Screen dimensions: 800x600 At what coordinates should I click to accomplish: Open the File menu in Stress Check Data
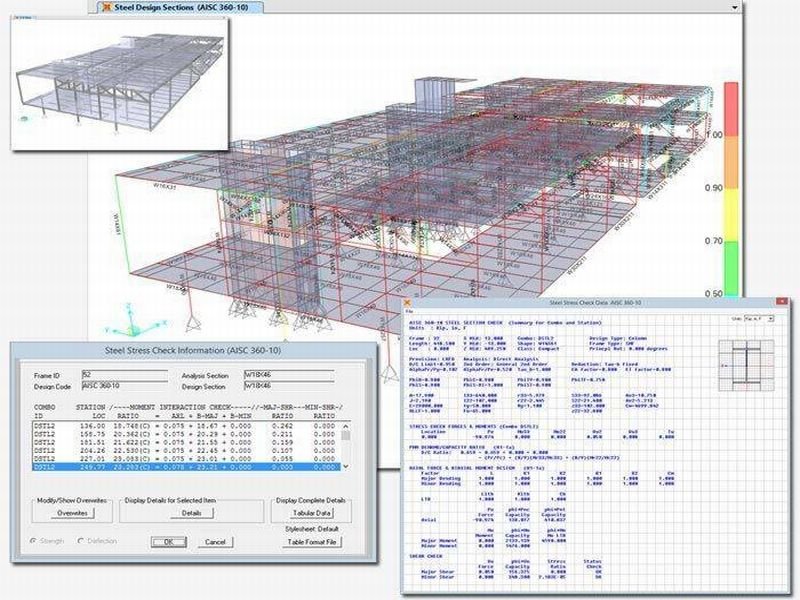(408, 310)
